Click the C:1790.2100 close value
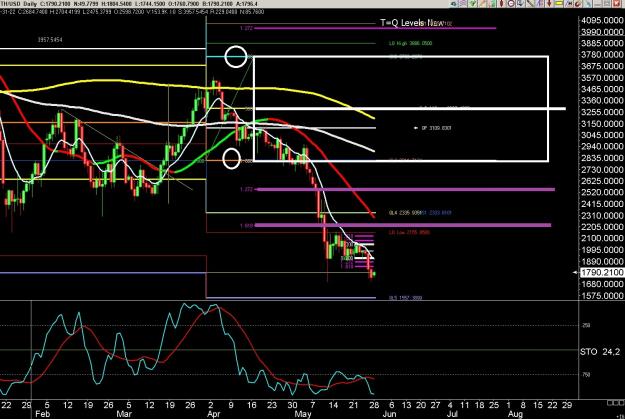 tap(55, 4)
